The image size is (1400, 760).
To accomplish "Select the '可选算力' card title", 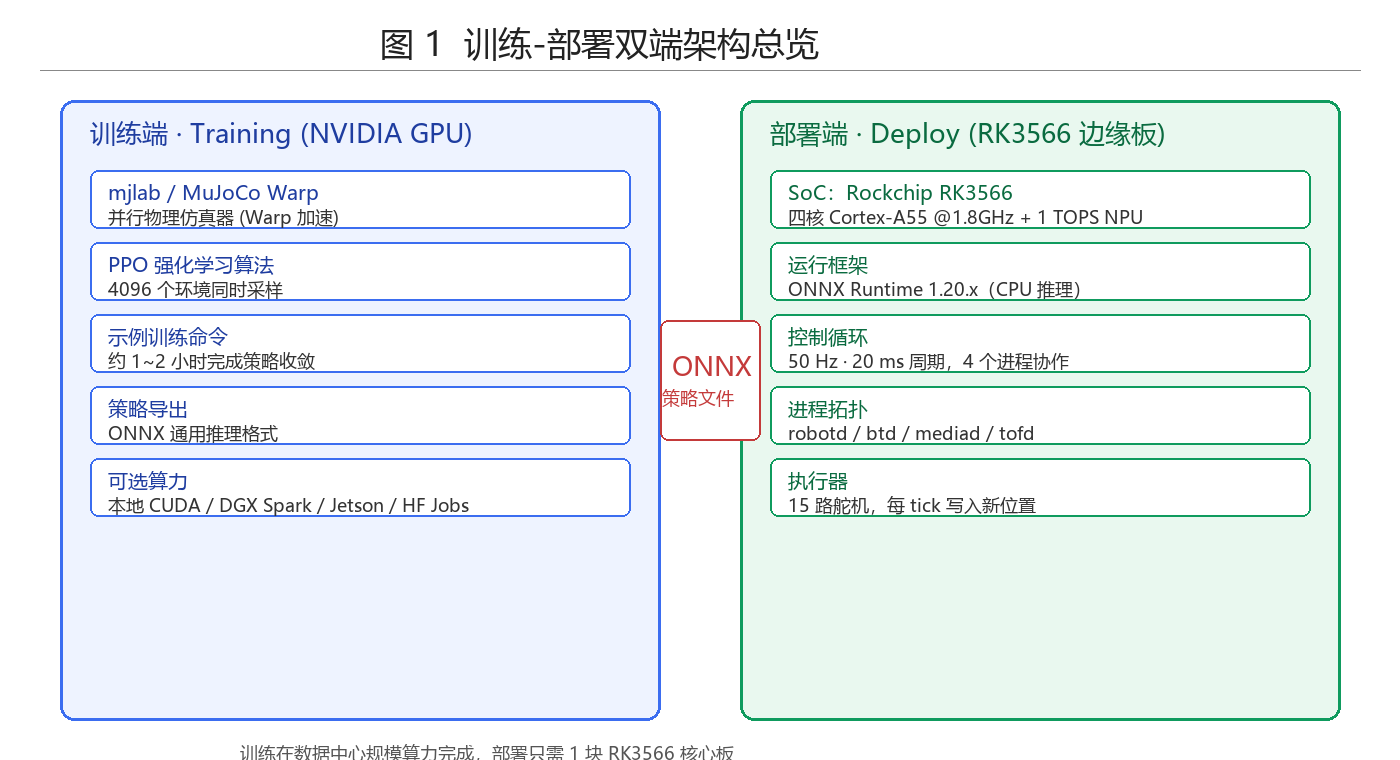I will 148,481.
